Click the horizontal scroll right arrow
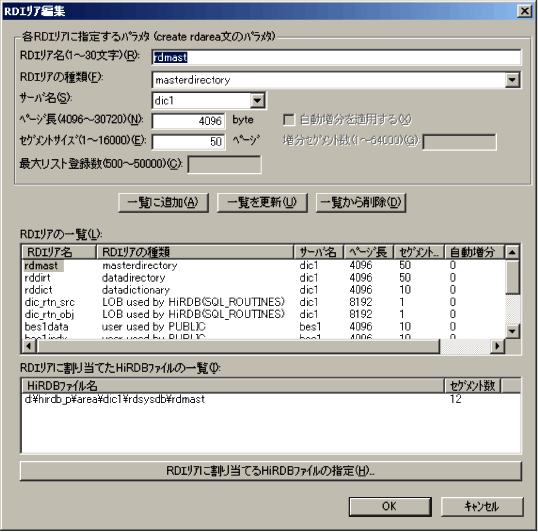 (497, 346)
